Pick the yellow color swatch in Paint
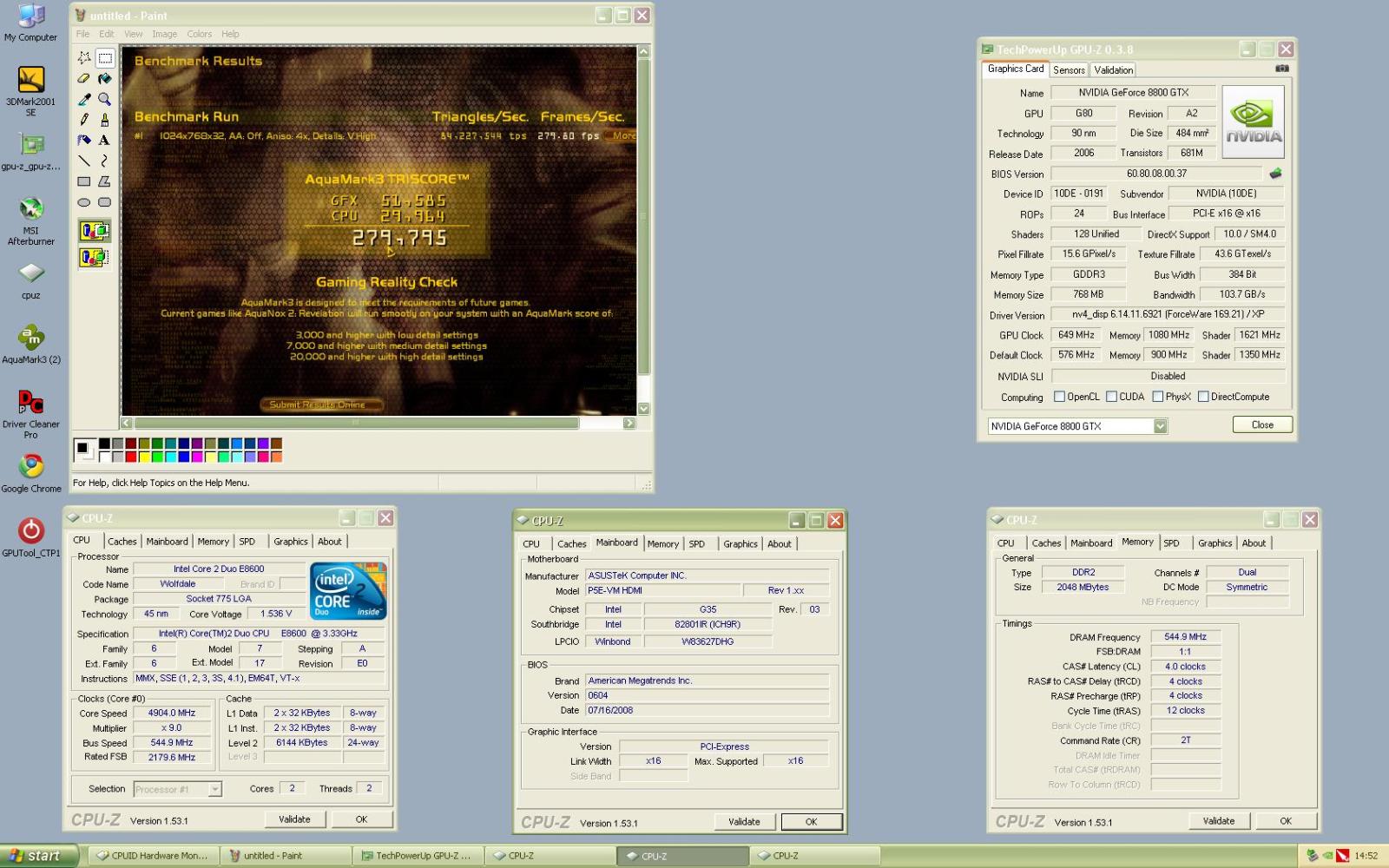The image size is (1389, 868). 144,457
